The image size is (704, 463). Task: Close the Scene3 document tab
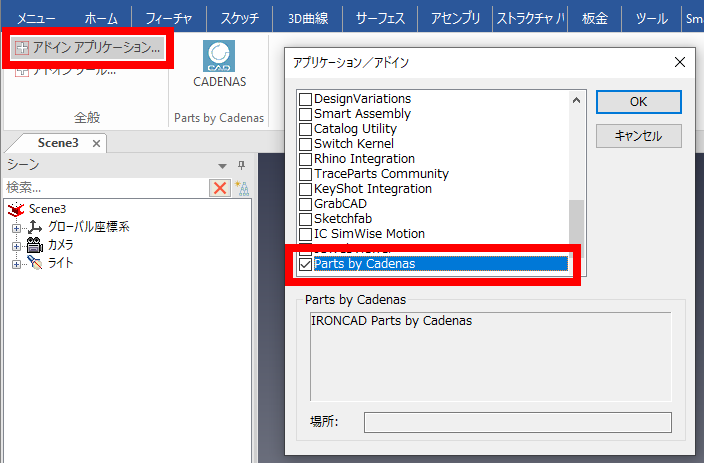[96, 143]
